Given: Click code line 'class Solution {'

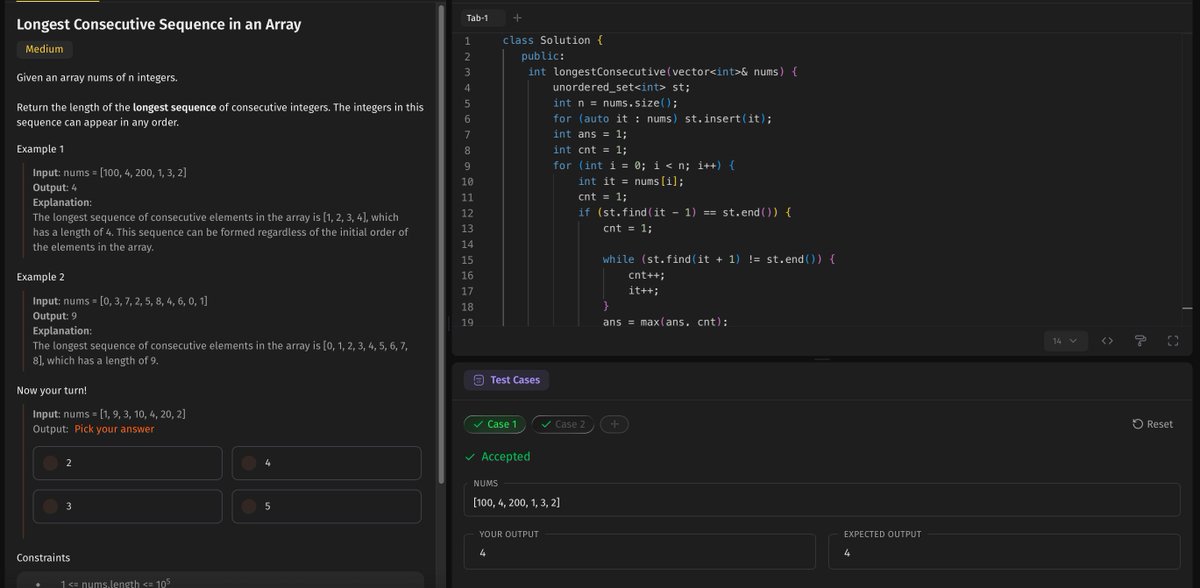Looking at the screenshot, I should 552,40.
